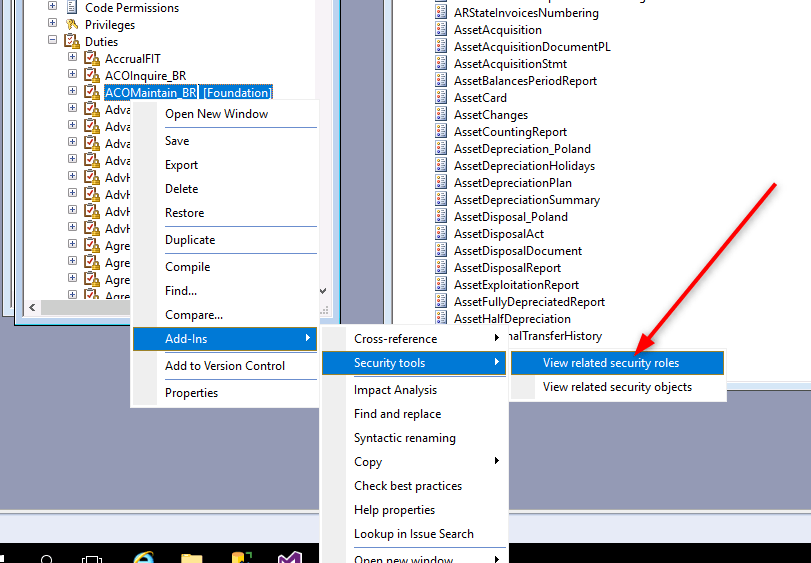Click the Privileges keys icon
The image size is (811, 563).
(x=72, y=25)
